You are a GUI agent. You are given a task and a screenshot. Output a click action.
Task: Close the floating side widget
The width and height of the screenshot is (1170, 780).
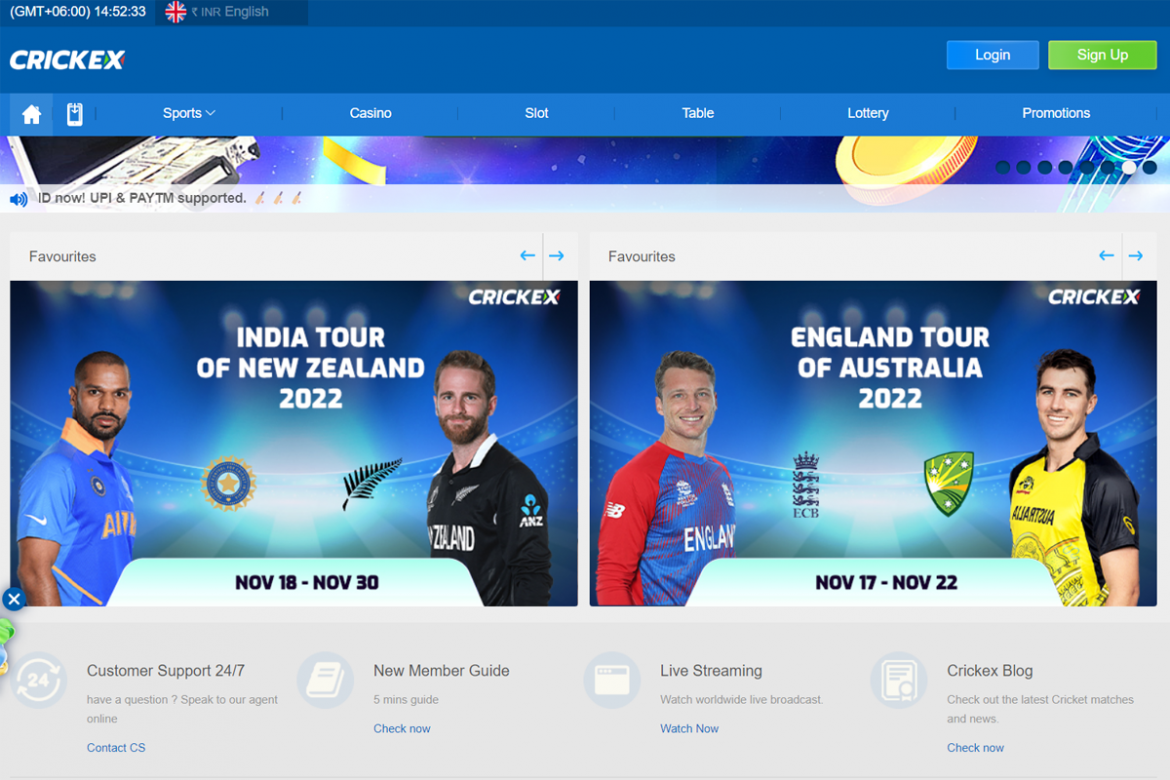13,599
